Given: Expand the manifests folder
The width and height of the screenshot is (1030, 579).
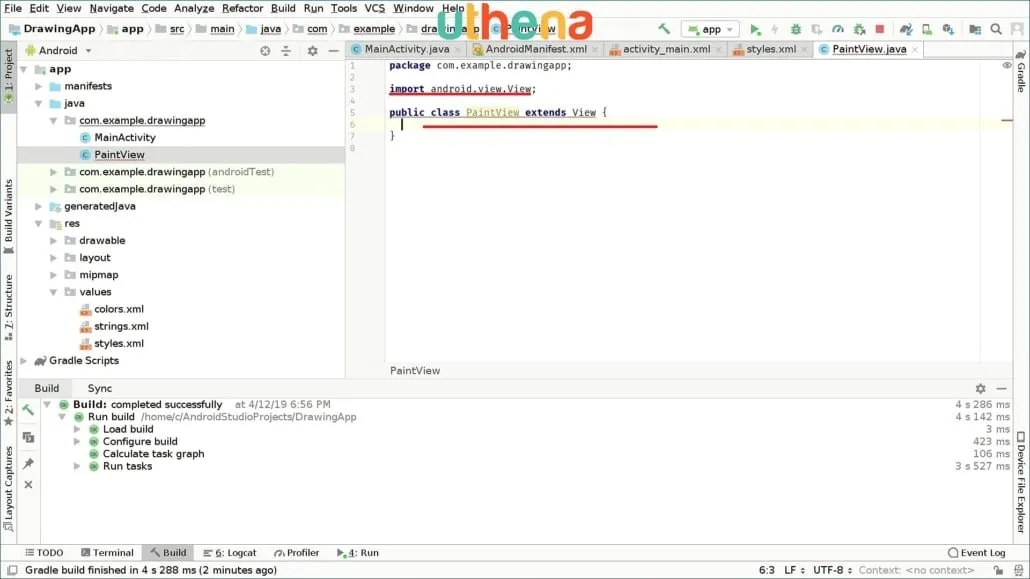Looking at the screenshot, I should (39, 86).
